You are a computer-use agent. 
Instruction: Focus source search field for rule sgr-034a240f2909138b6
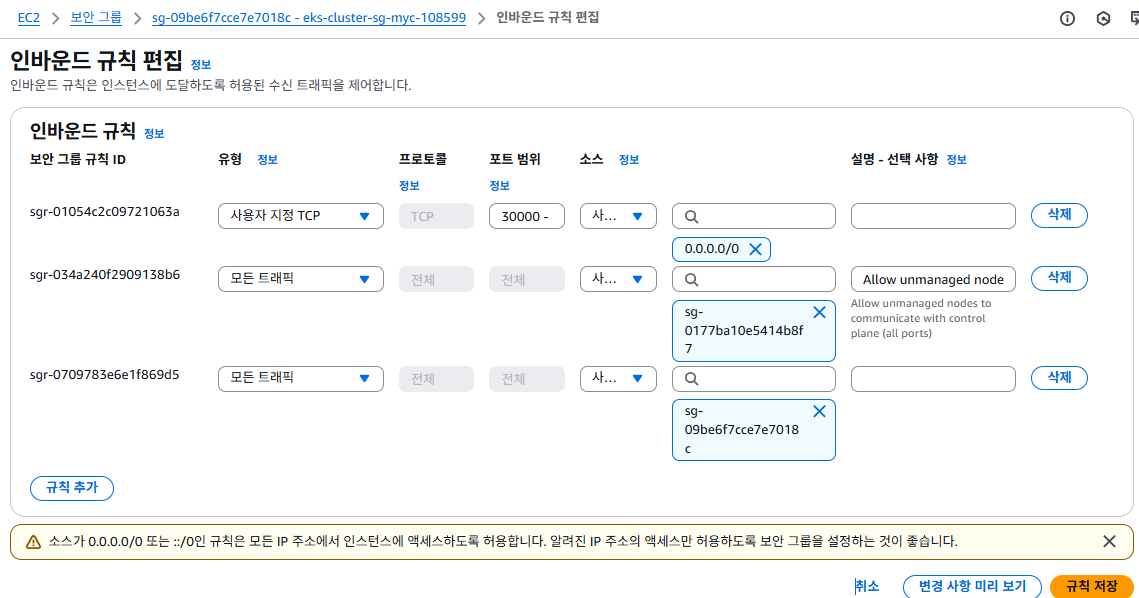tap(754, 279)
